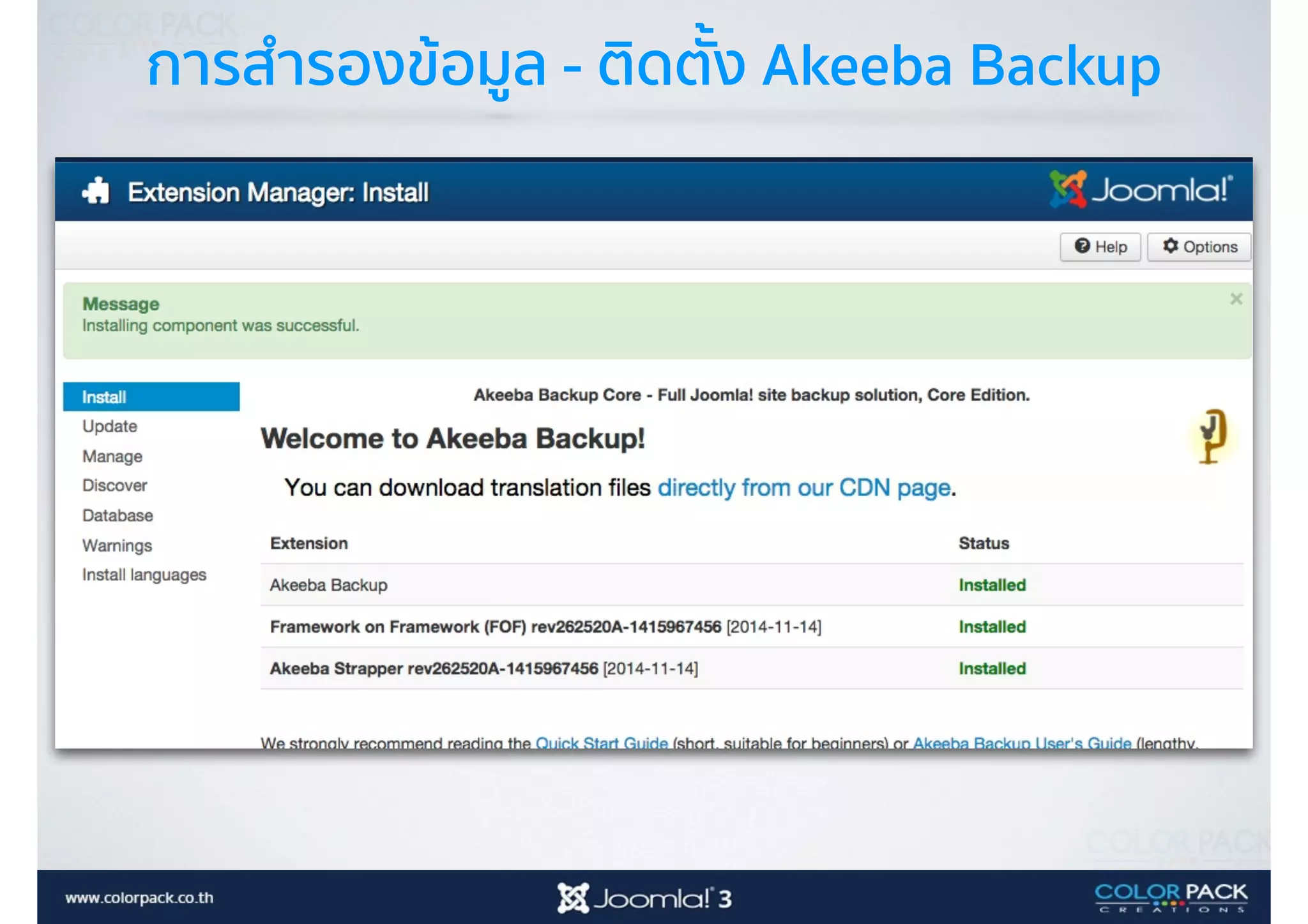This screenshot has height=924, width=1308.
Task: Open the Options button
Action: (1199, 247)
